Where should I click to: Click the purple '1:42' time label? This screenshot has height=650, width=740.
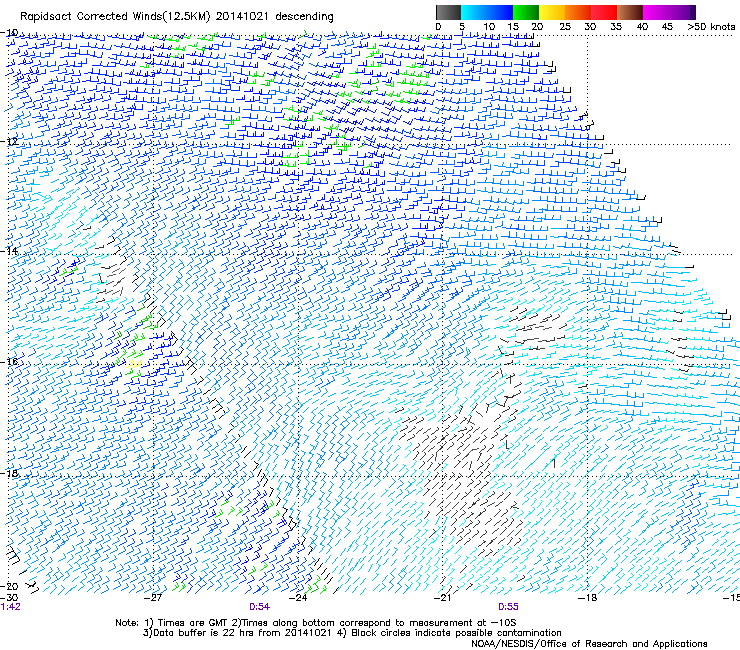[10, 607]
